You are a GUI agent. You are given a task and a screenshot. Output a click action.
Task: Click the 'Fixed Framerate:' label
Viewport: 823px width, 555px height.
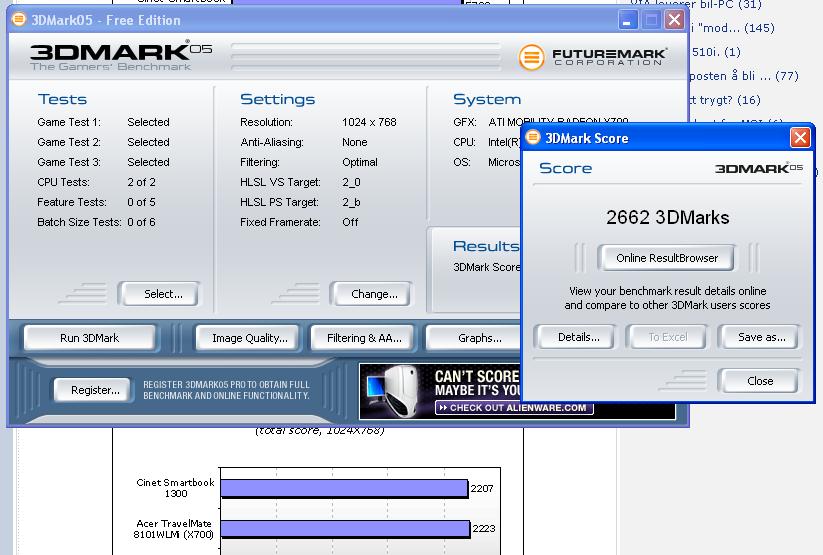[x=280, y=222]
